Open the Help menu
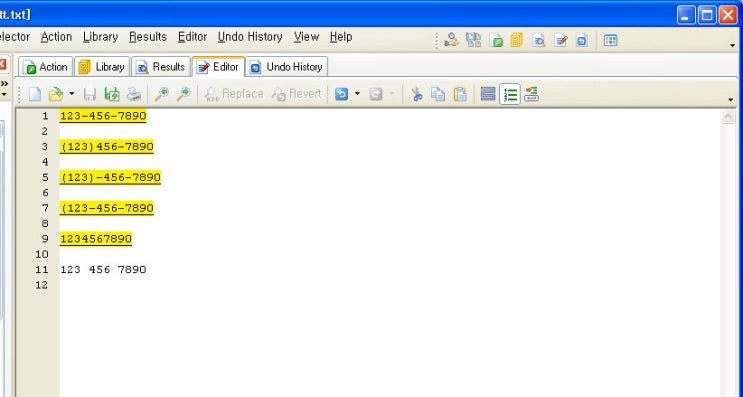The image size is (743, 397). [x=341, y=37]
